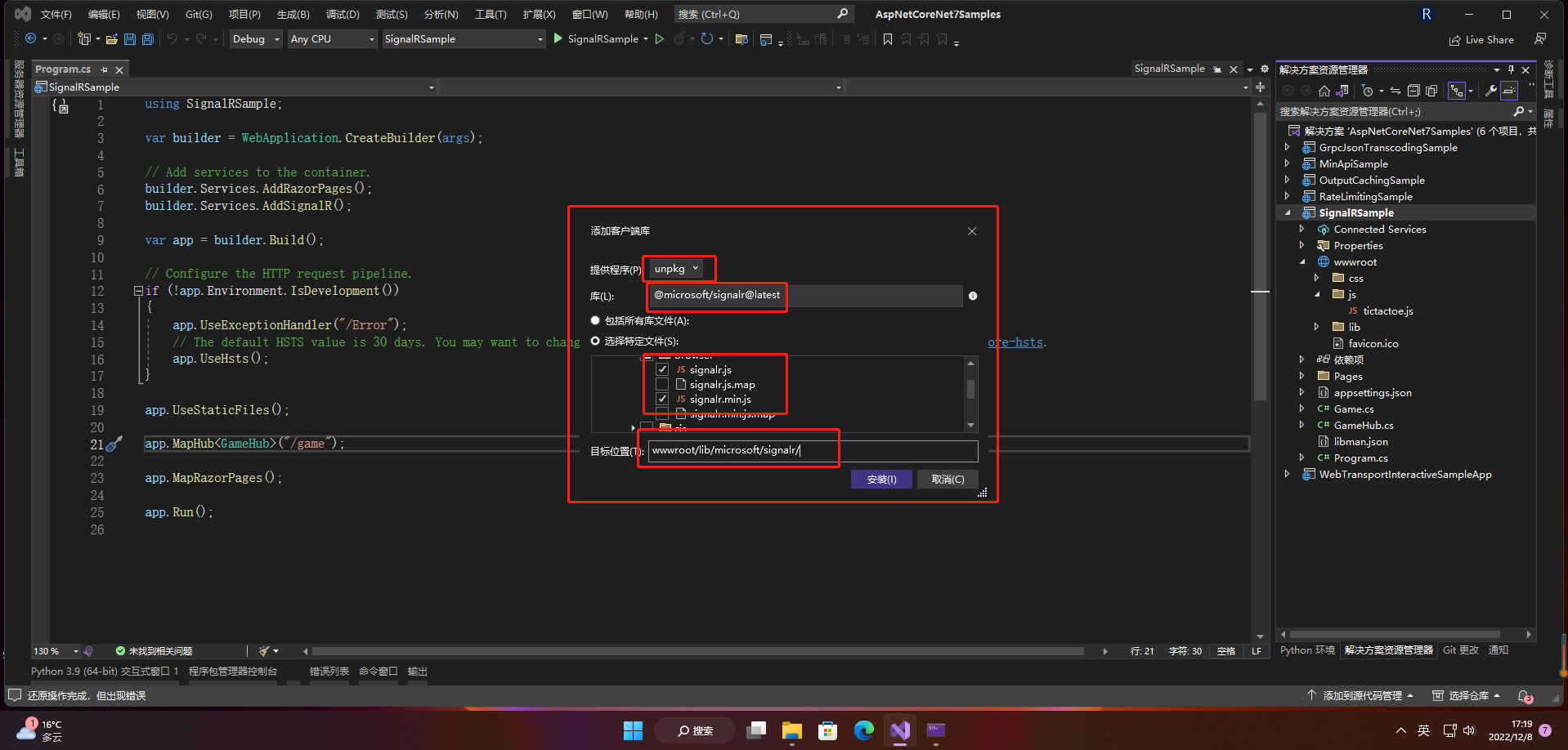Click the Navigate Backward arrow in main toolbar
1568x750 pixels.
click(30, 38)
